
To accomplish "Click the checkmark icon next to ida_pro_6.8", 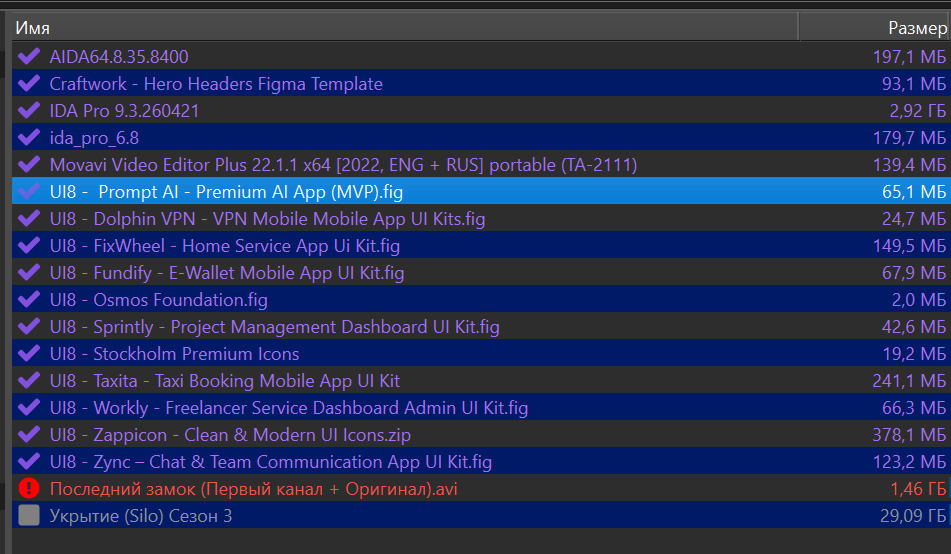I will point(29,137).
